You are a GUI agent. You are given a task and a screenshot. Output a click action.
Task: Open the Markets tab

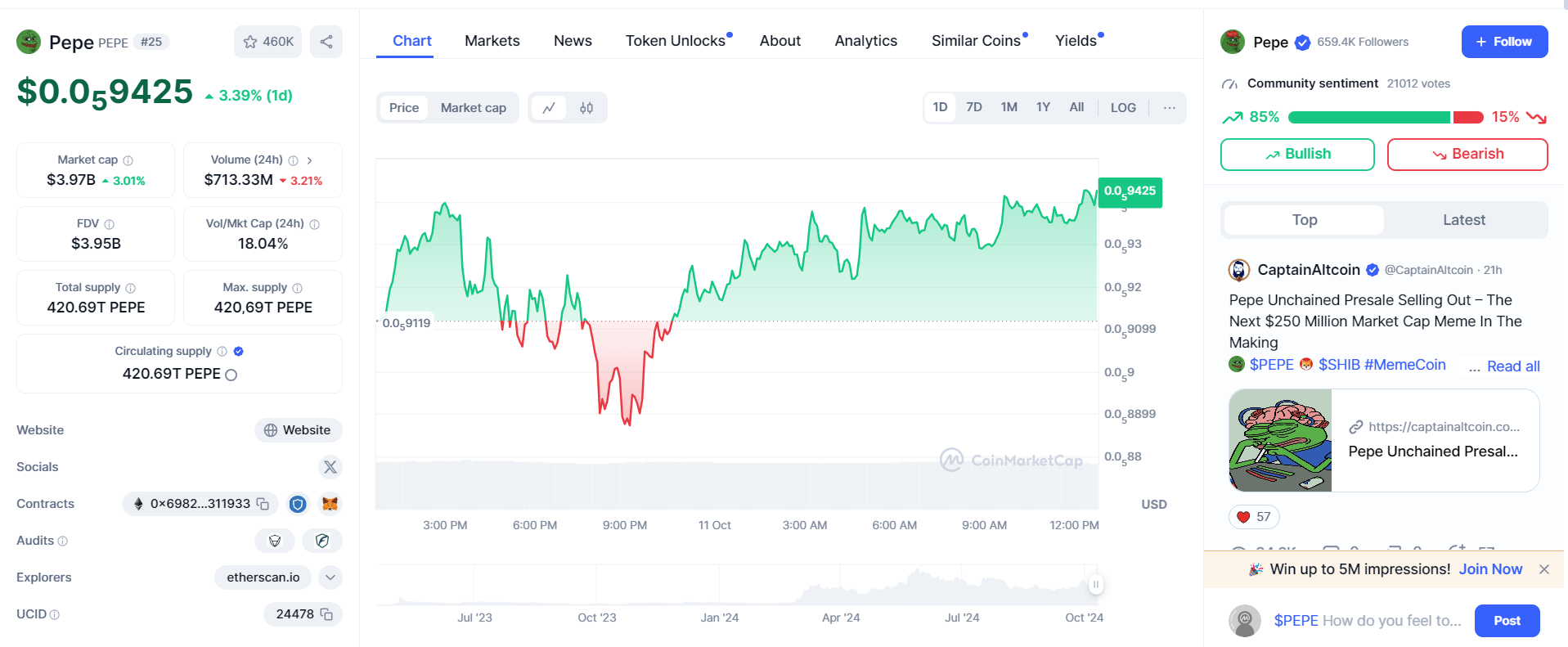tap(492, 41)
